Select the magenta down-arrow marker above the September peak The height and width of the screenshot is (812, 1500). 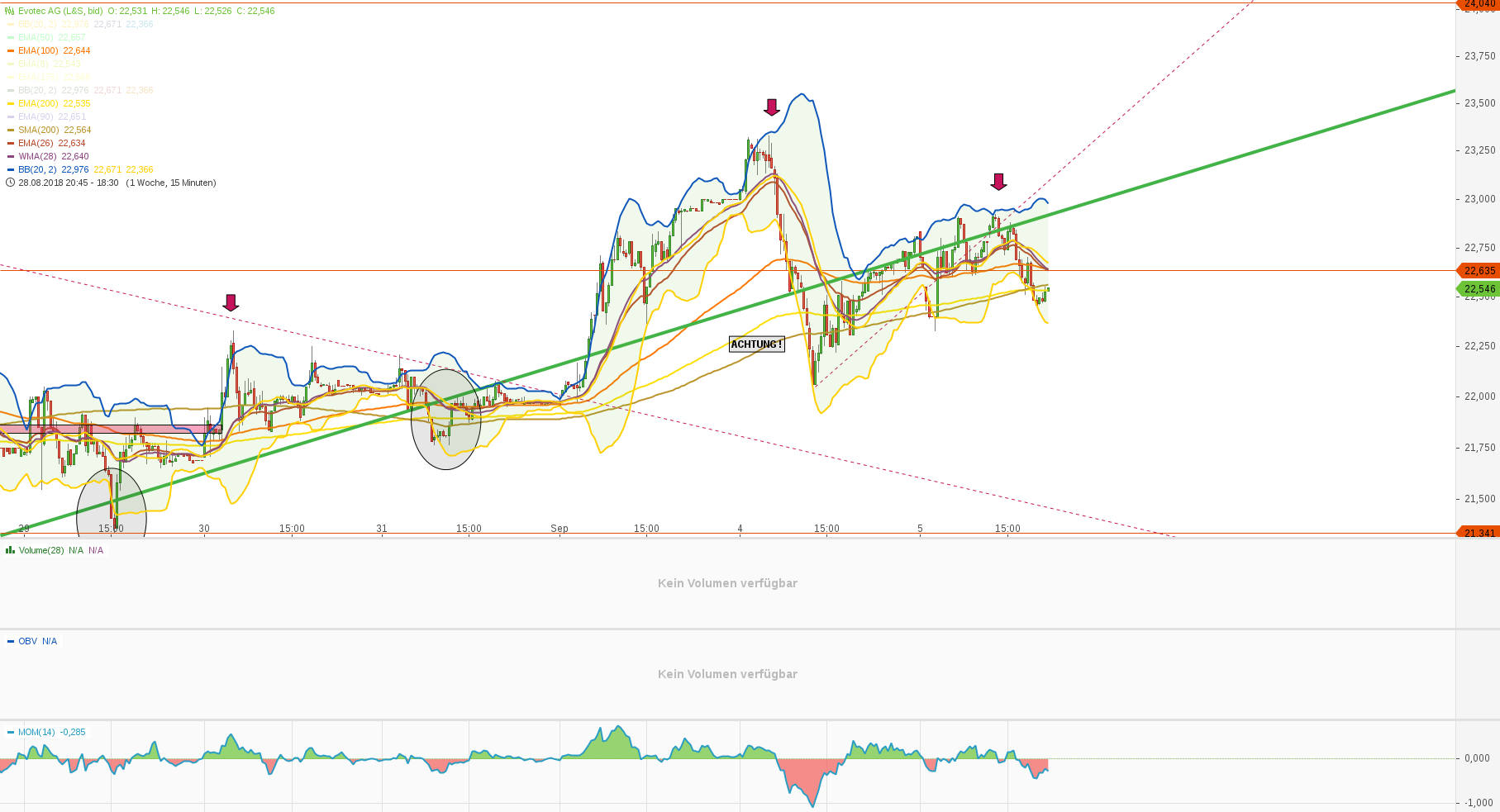[x=771, y=109]
